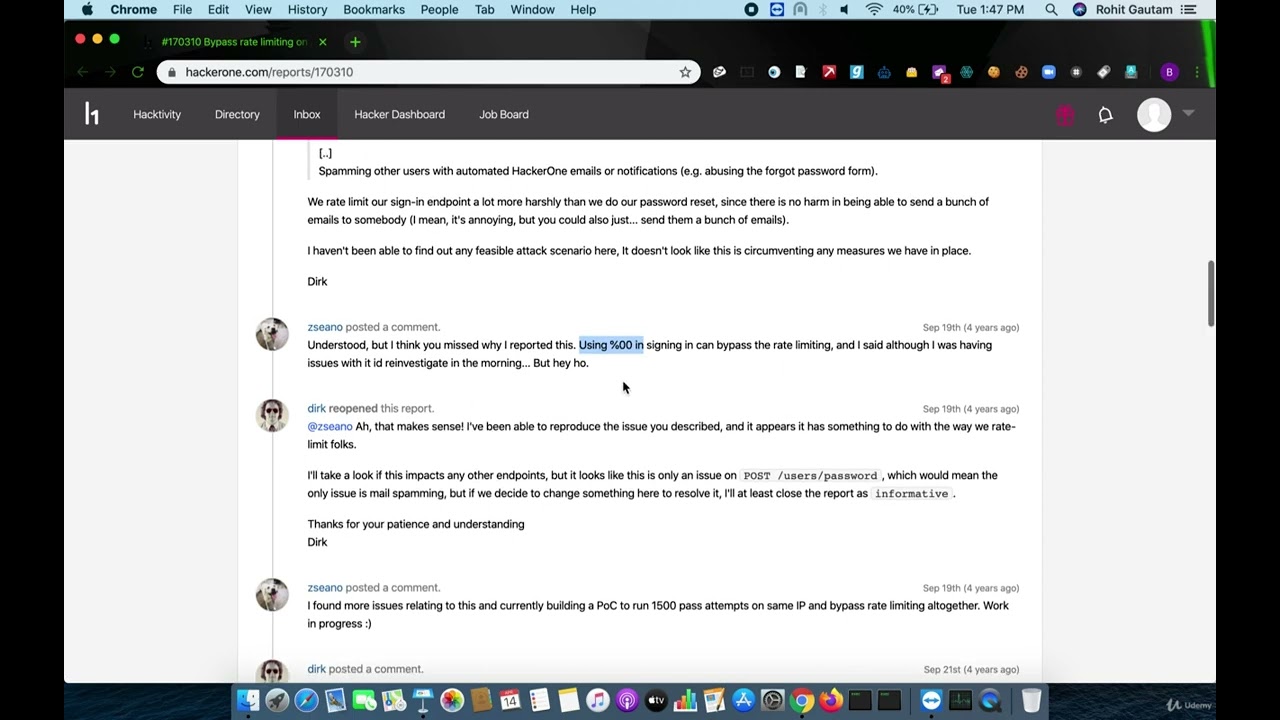Click the Zoom extension icon in Chrome toolbar

click(x=1049, y=72)
